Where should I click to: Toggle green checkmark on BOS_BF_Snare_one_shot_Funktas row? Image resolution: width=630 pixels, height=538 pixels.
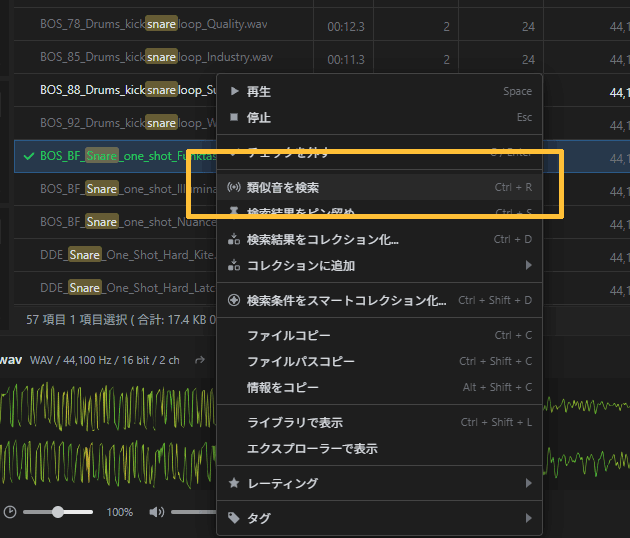coord(29,156)
